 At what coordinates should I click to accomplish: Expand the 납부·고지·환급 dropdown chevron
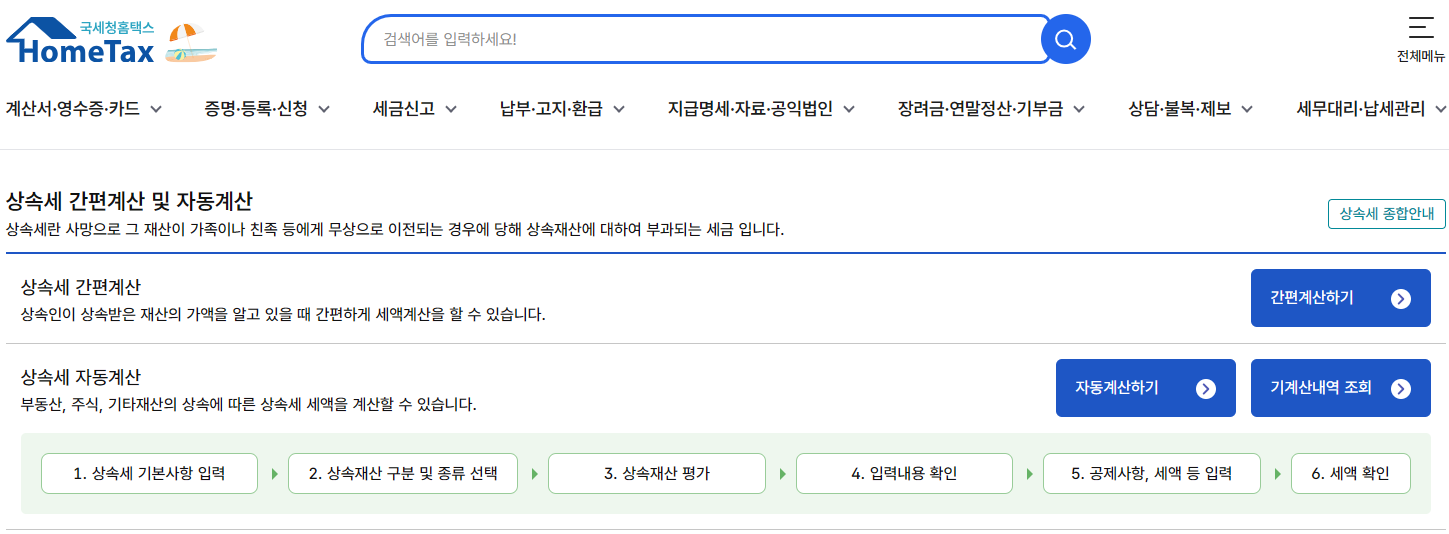(619, 109)
